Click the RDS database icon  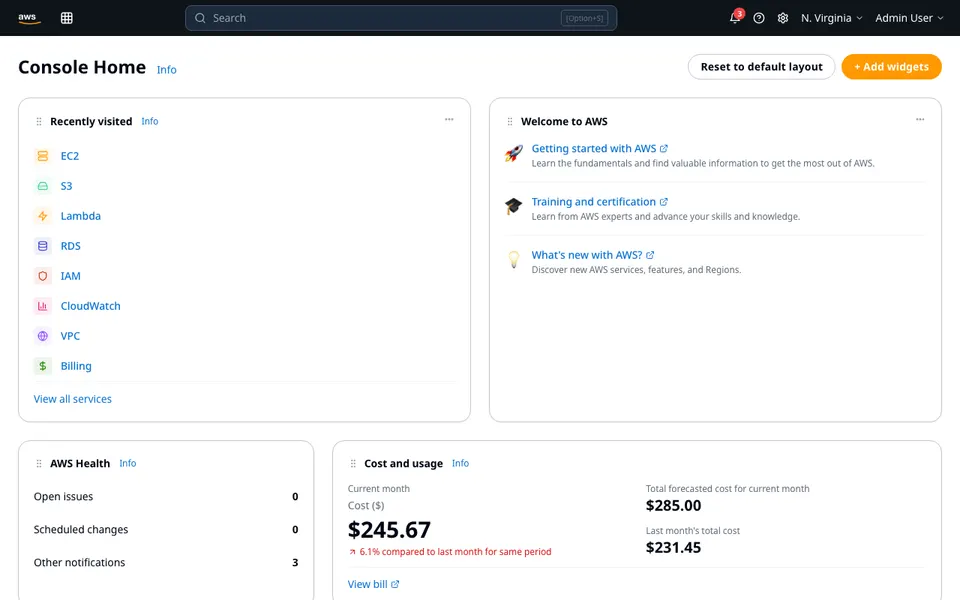(42, 246)
